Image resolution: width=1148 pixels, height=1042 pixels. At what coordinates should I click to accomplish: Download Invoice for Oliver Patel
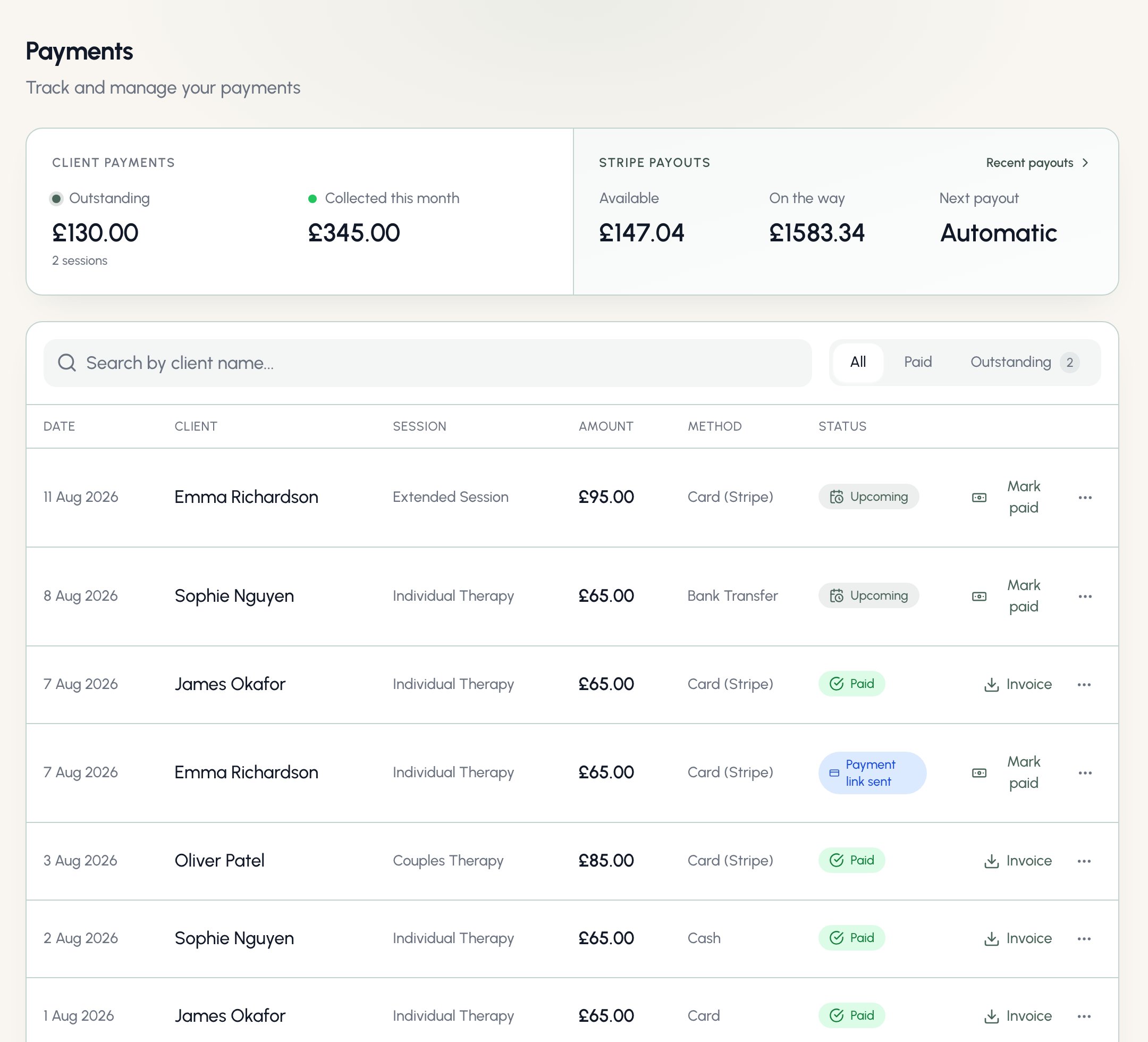pyautogui.click(x=1018, y=861)
